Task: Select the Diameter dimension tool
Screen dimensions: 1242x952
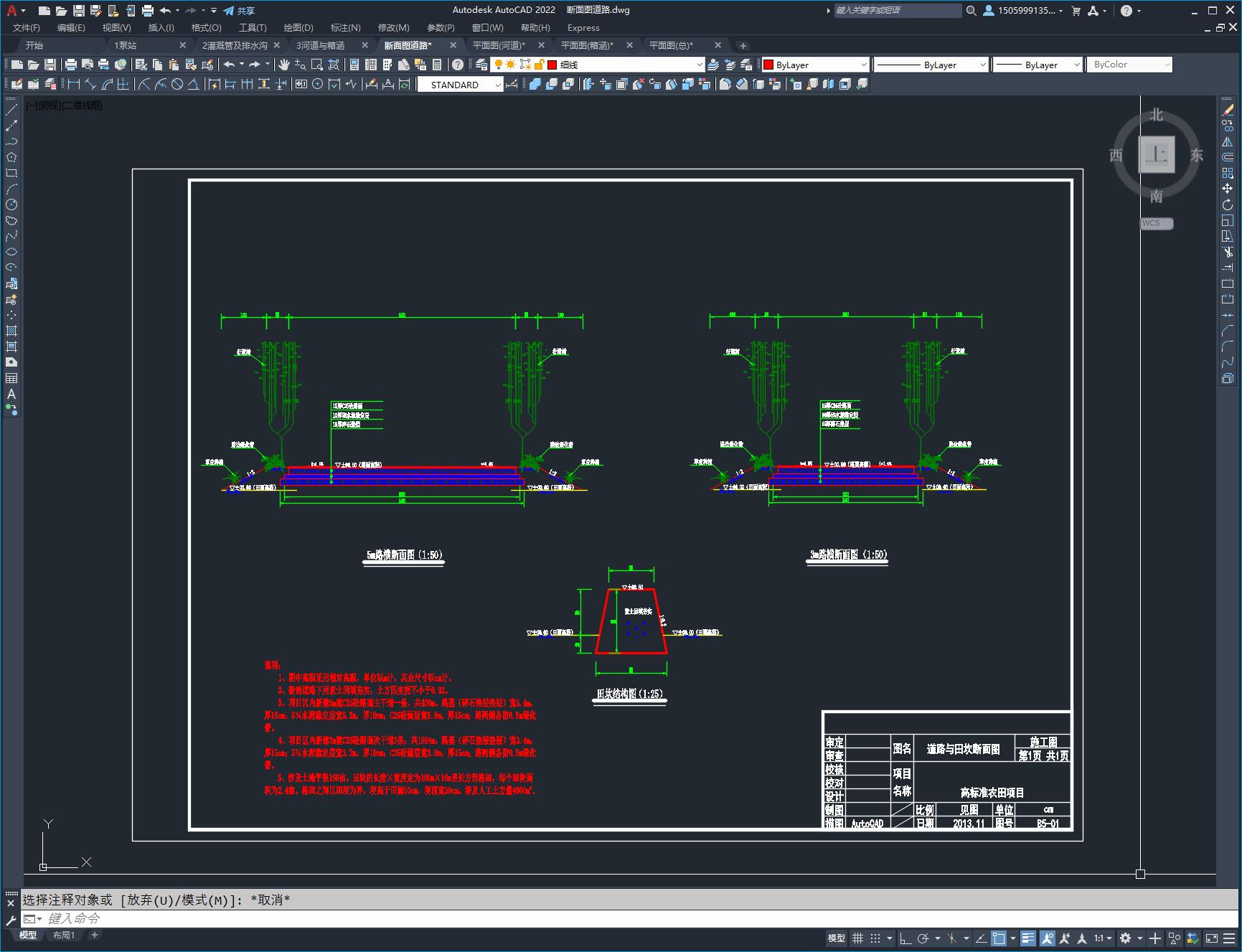Action: click(x=177, y=84)
